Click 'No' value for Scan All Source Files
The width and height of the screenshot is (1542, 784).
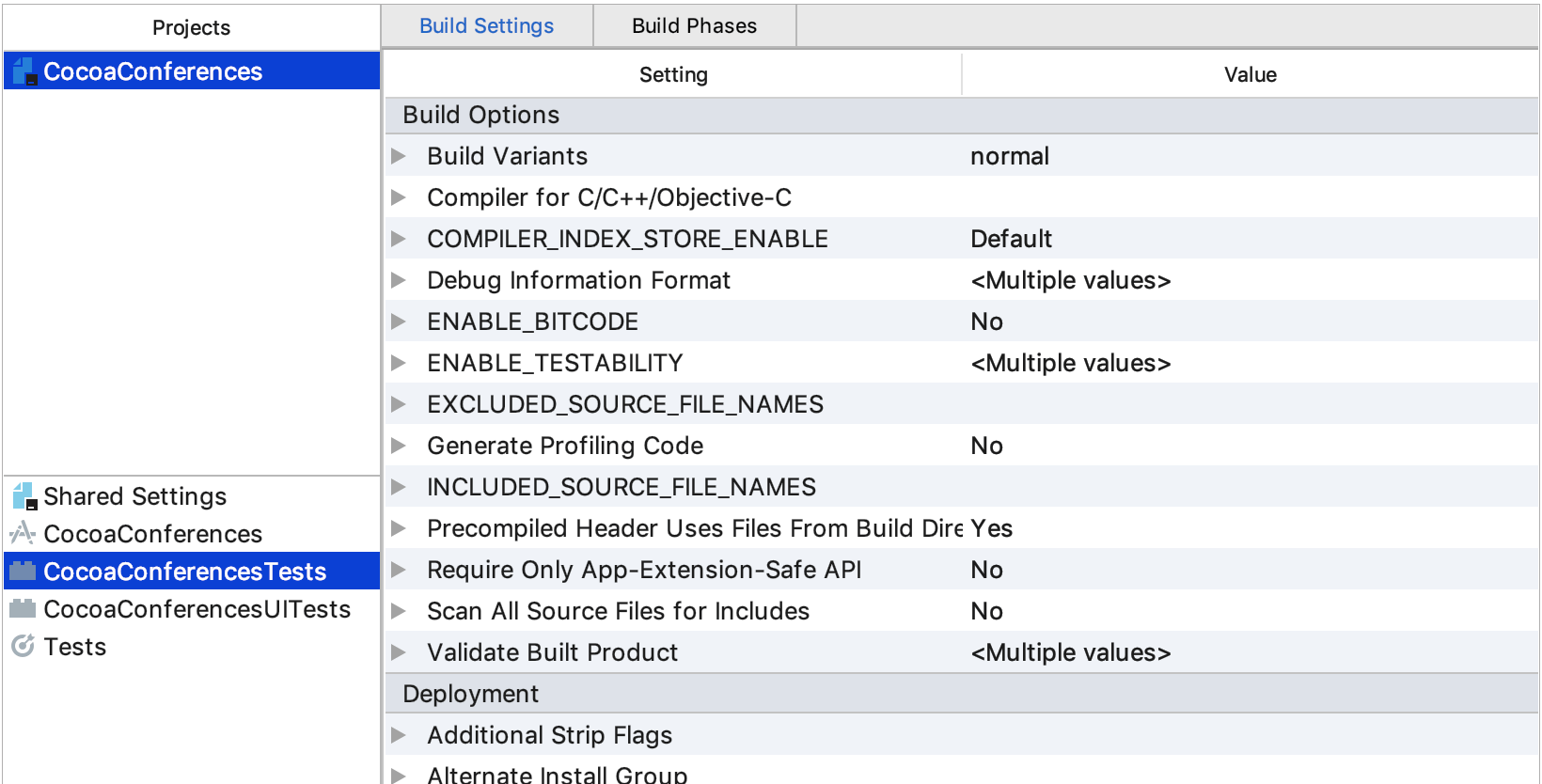coord(987,611)
